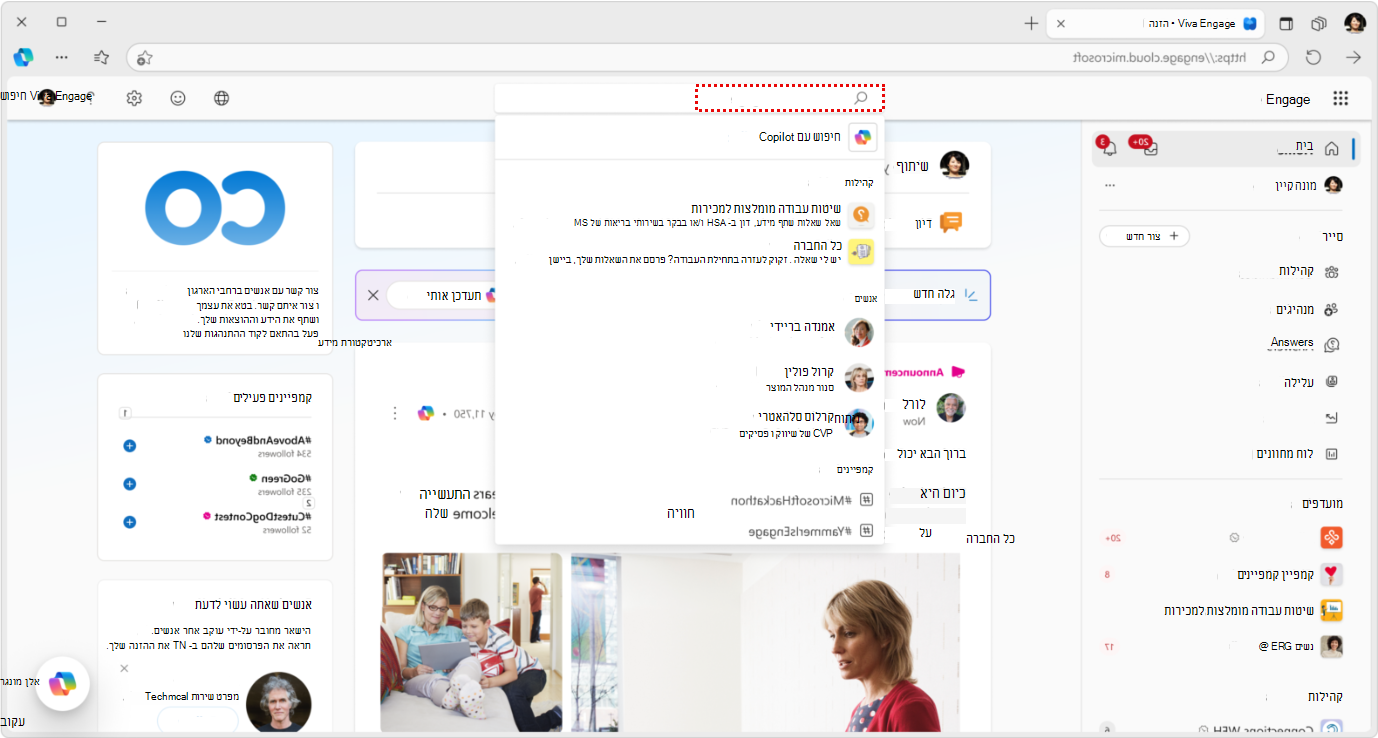Follow the #CutestDogContest campaign with plus icon
The width and height of the screenshot is (1378, 738).
[129, 522]
